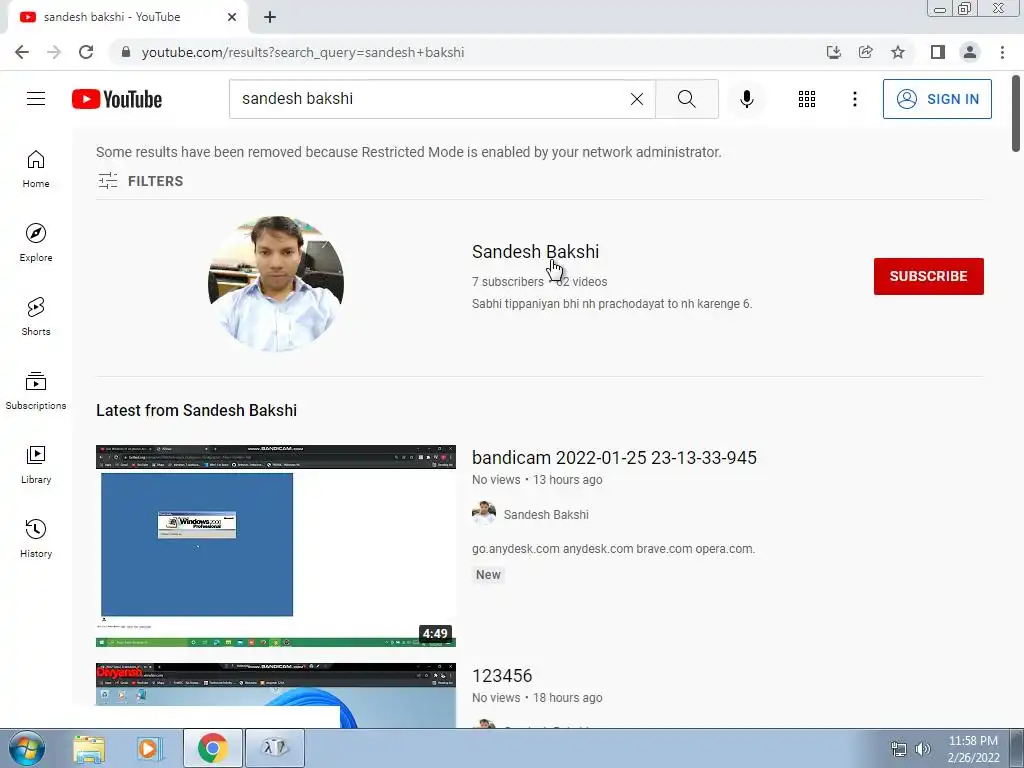The width and height of the screenshot is (1024, 768).
Task: Open Explore in the sidebar
Action: [x=36, y=243]
